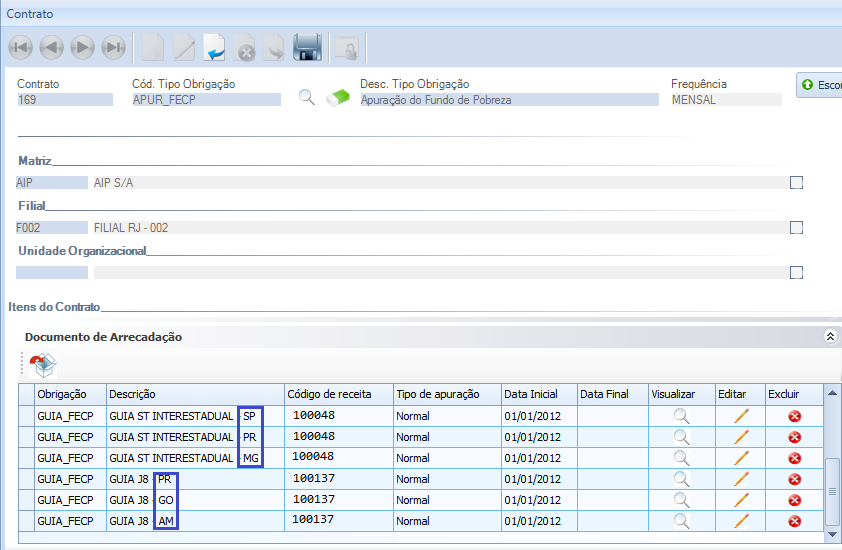
Task: Go to next record navigation button
Action: tap(82, 47)
